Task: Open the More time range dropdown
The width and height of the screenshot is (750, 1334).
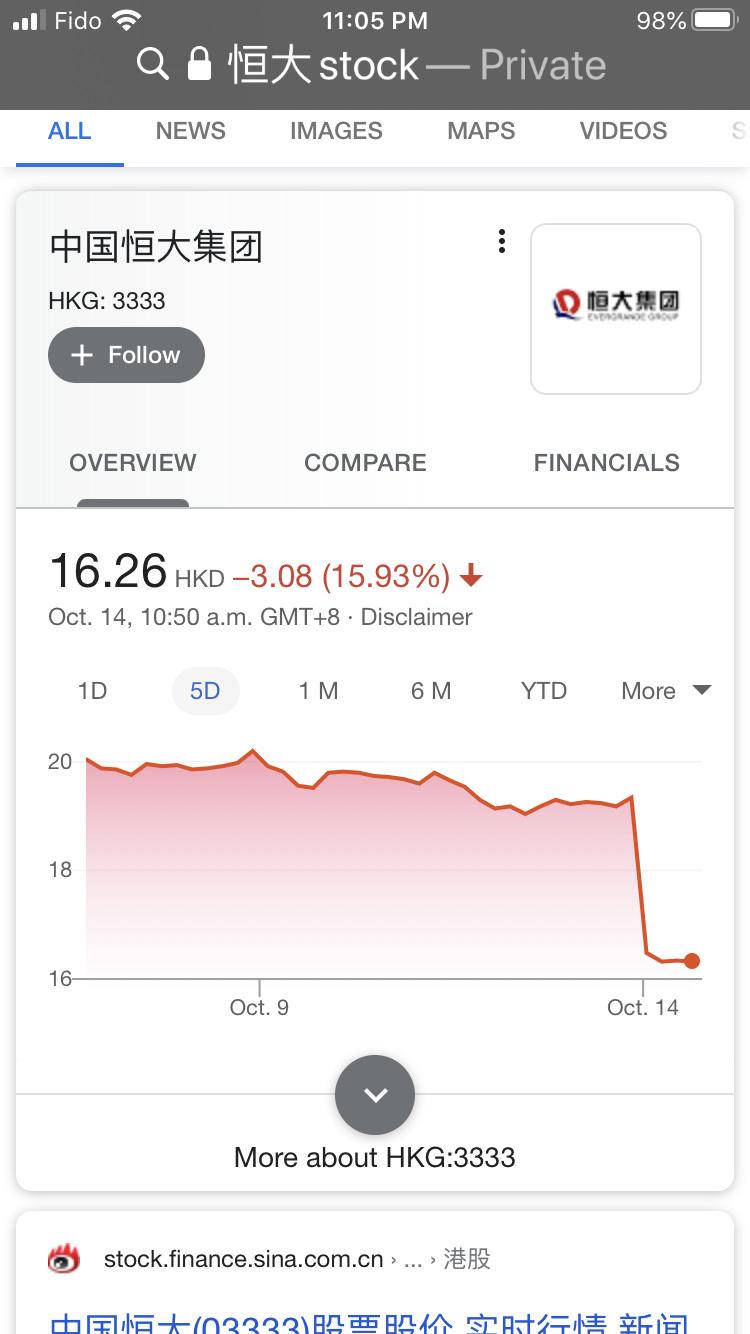Action: coord(666,691)
